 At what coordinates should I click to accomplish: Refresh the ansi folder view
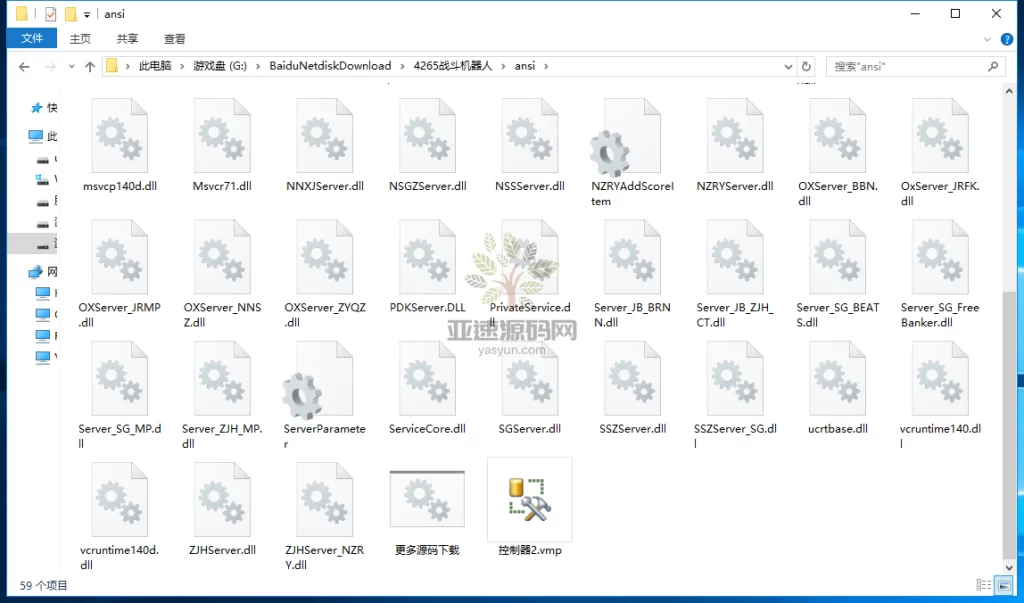806,66
